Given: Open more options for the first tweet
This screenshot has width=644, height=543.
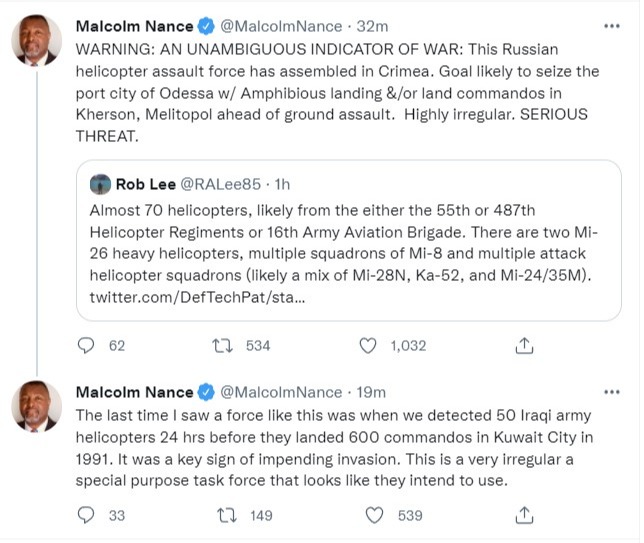Looking at the screenshot, I should pyautogui.click(x=610, y=25).
